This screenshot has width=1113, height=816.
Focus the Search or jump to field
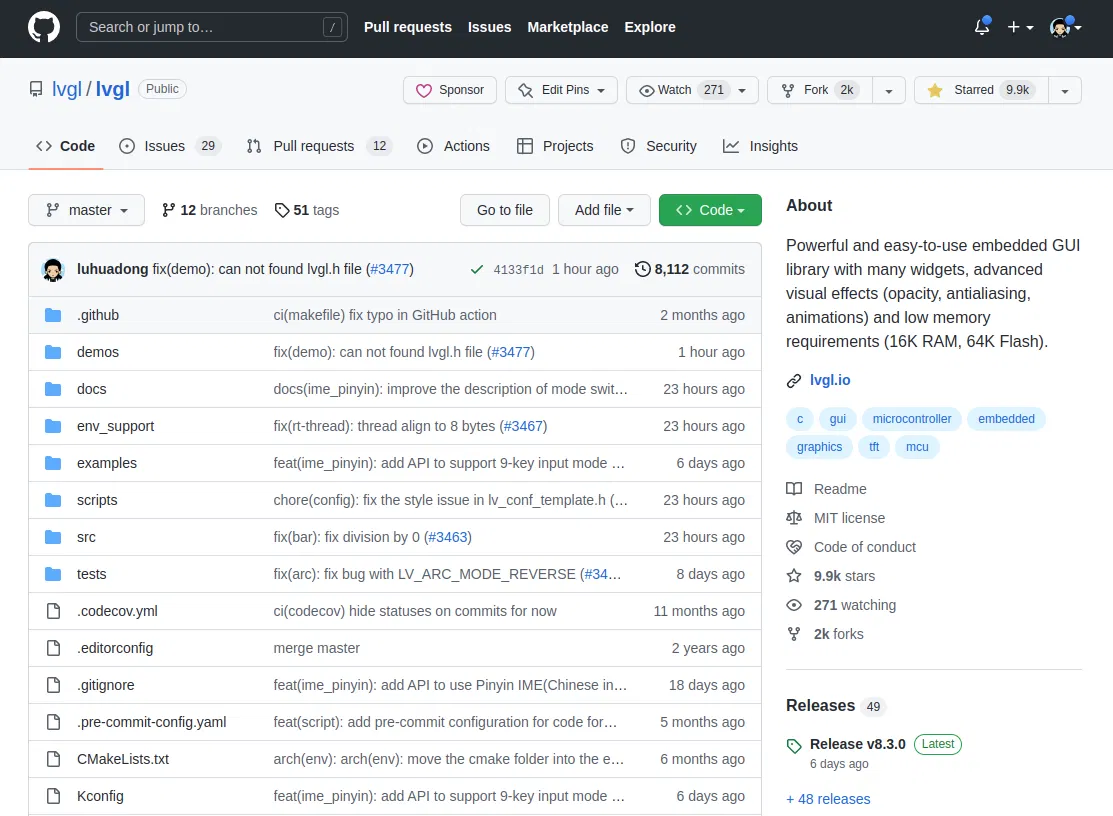[x=212, y=27]
